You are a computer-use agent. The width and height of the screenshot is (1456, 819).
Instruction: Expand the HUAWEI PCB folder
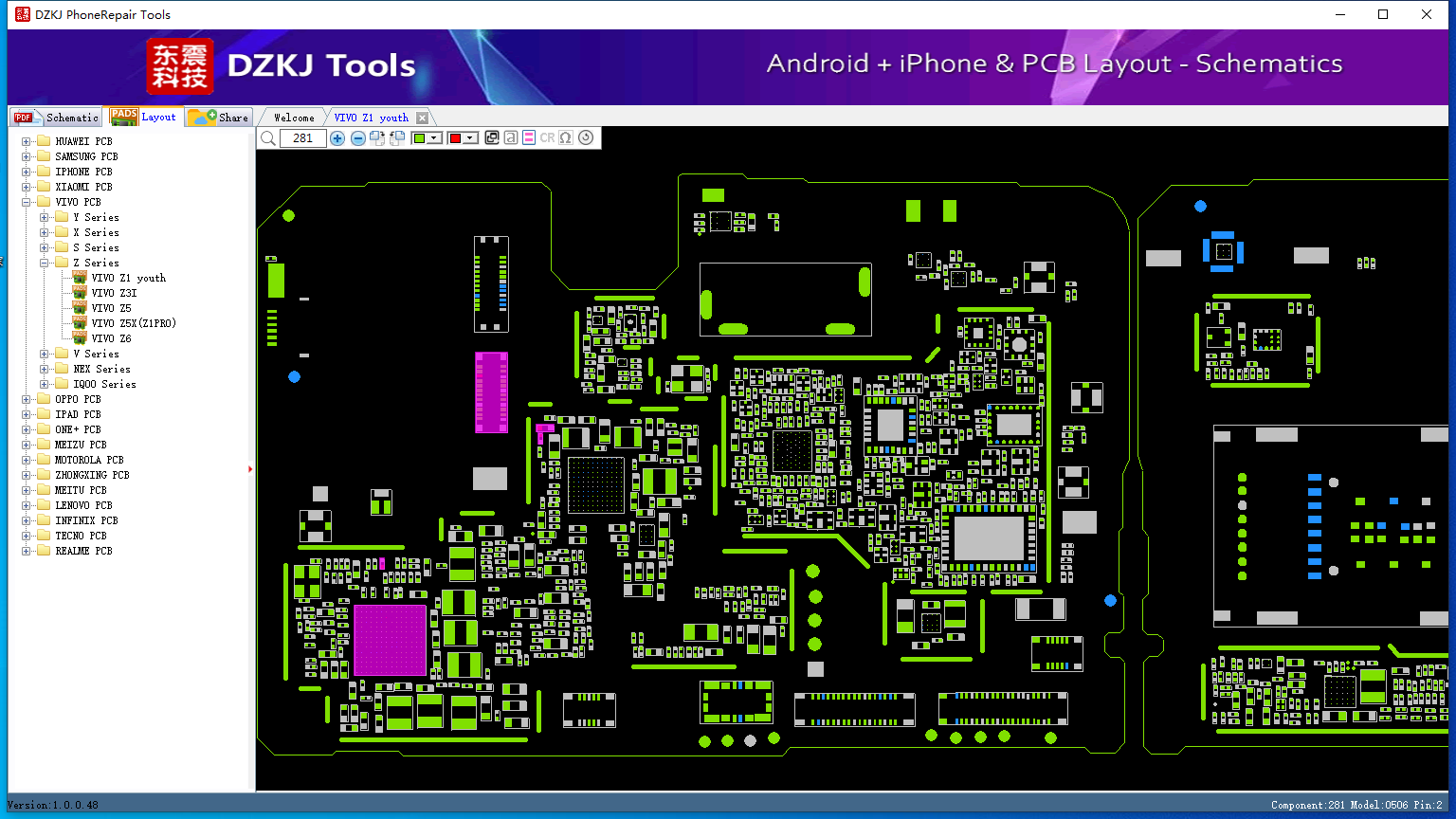coord(26,141)
